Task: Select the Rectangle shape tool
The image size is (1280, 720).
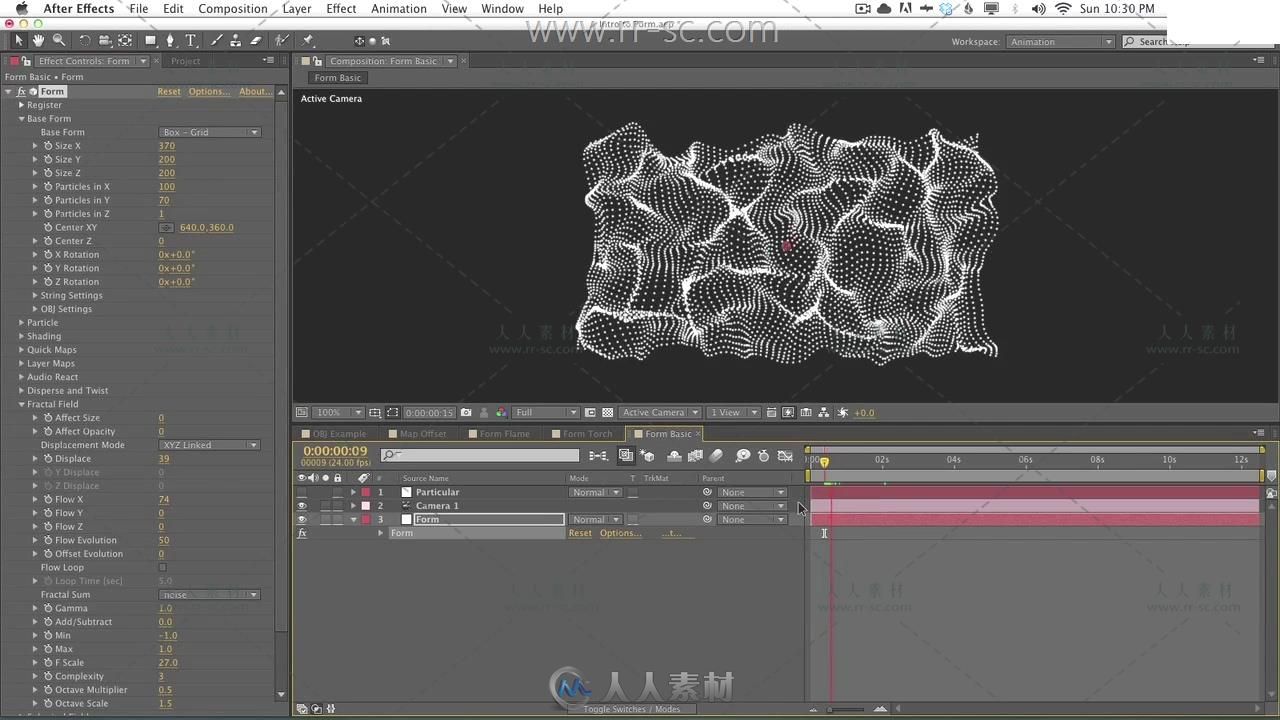Action: (x=150, y=41)
